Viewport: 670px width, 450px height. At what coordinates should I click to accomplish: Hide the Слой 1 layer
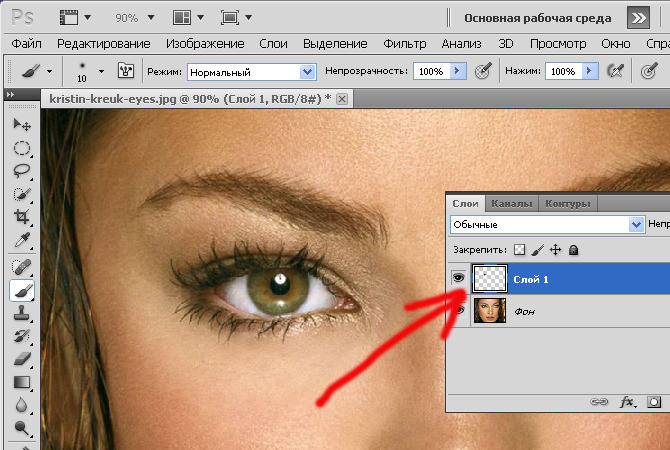click(x=459, y=280)
